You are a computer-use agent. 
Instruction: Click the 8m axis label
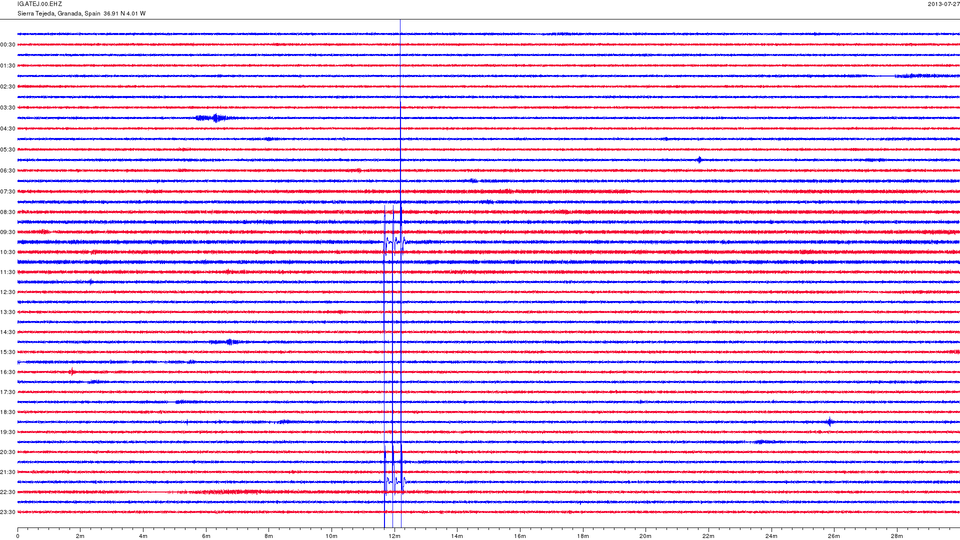[269, 536]
